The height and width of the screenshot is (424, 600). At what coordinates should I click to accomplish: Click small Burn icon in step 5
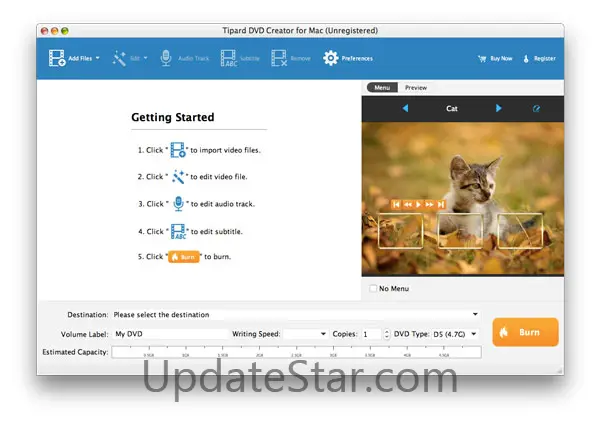tap(184, 257)
